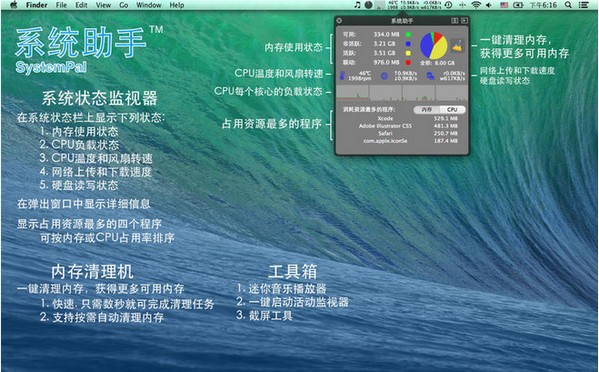Click the 3.21 GB inactive memory value
This screenshot has width=599, height=372.
pyautogui.click(x=384, y=44)
